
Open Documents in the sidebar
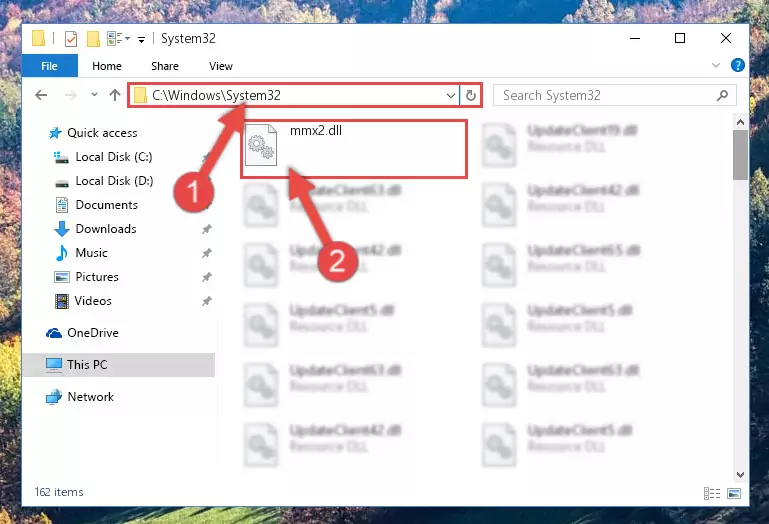[x=97, y=205]
